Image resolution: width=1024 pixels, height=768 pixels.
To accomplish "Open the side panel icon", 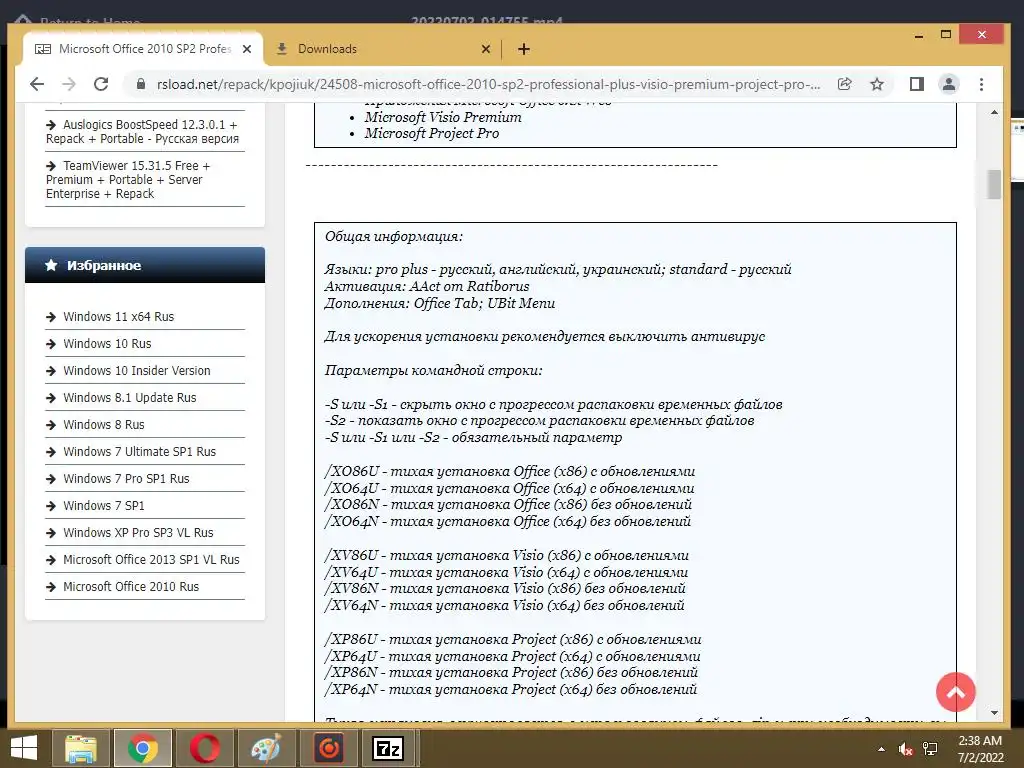I will (916, 84).
